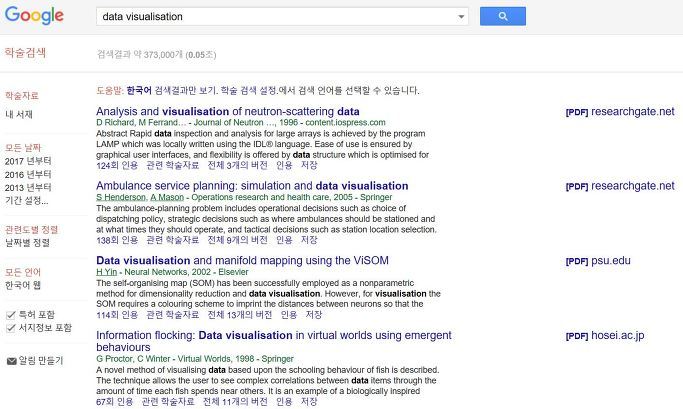Click author H Yin

click(107, 272)
